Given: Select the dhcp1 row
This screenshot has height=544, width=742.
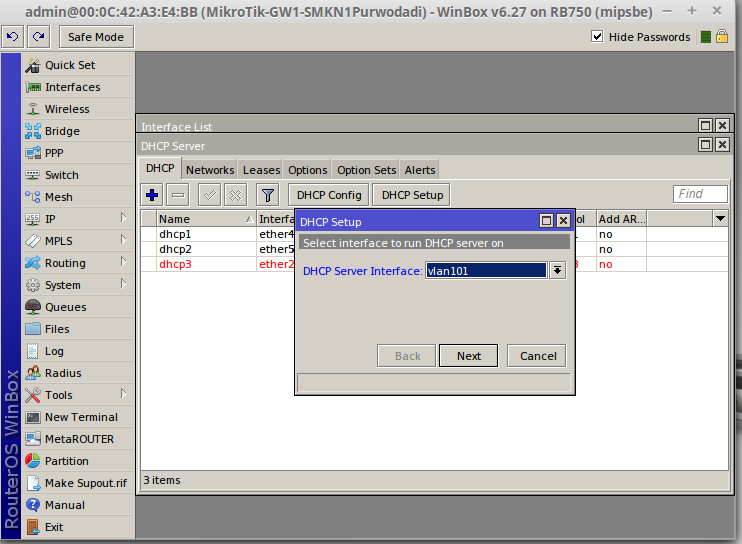Looking at the screenshot, I should click(217, 234).
